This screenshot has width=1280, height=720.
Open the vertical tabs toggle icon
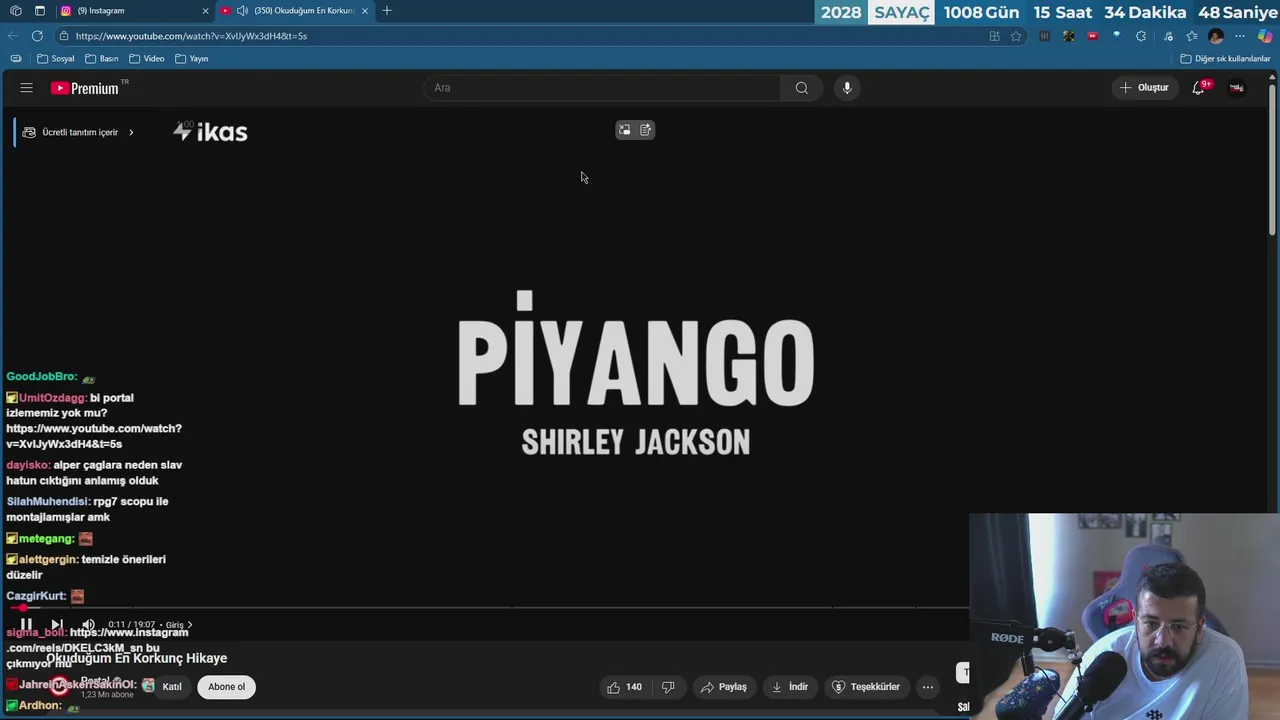[x=16, y=59]
